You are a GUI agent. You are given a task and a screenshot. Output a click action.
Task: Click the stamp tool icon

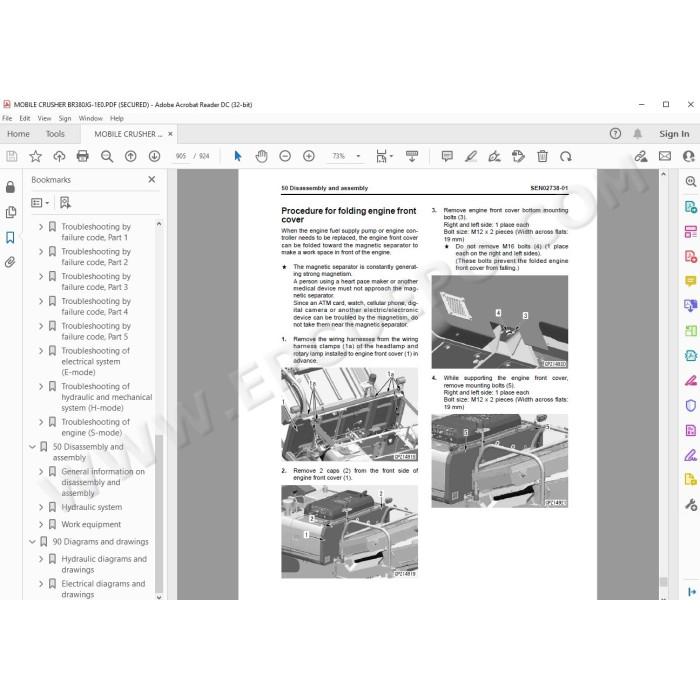[518, 156]
